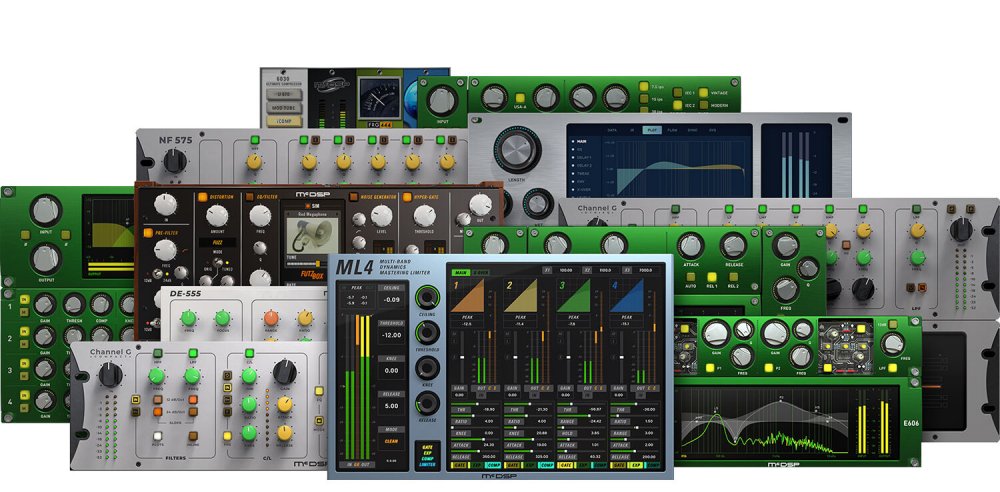Enable the Distortion section in FutzBox

tap(201, 196)
